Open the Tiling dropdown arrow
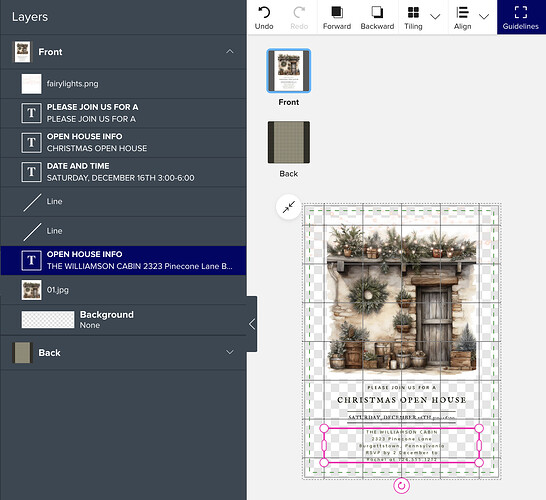This screenshot has width=546, height=500. click(435, 16)
